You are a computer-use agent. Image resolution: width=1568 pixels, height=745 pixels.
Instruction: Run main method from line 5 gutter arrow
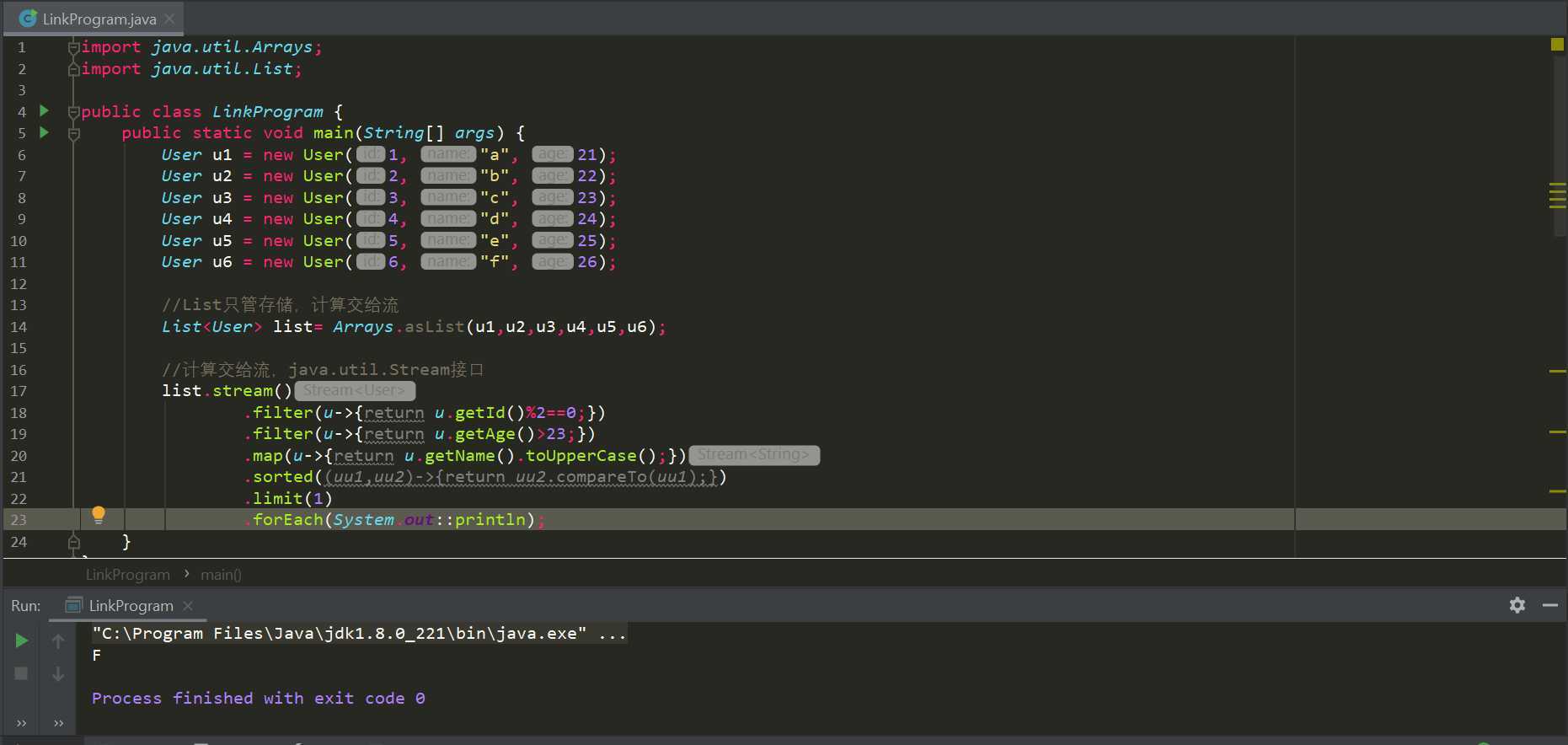[45, 132]
